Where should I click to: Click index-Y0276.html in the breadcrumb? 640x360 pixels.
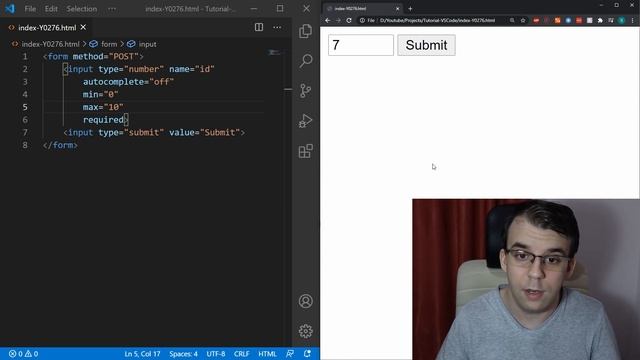(50, 44)
